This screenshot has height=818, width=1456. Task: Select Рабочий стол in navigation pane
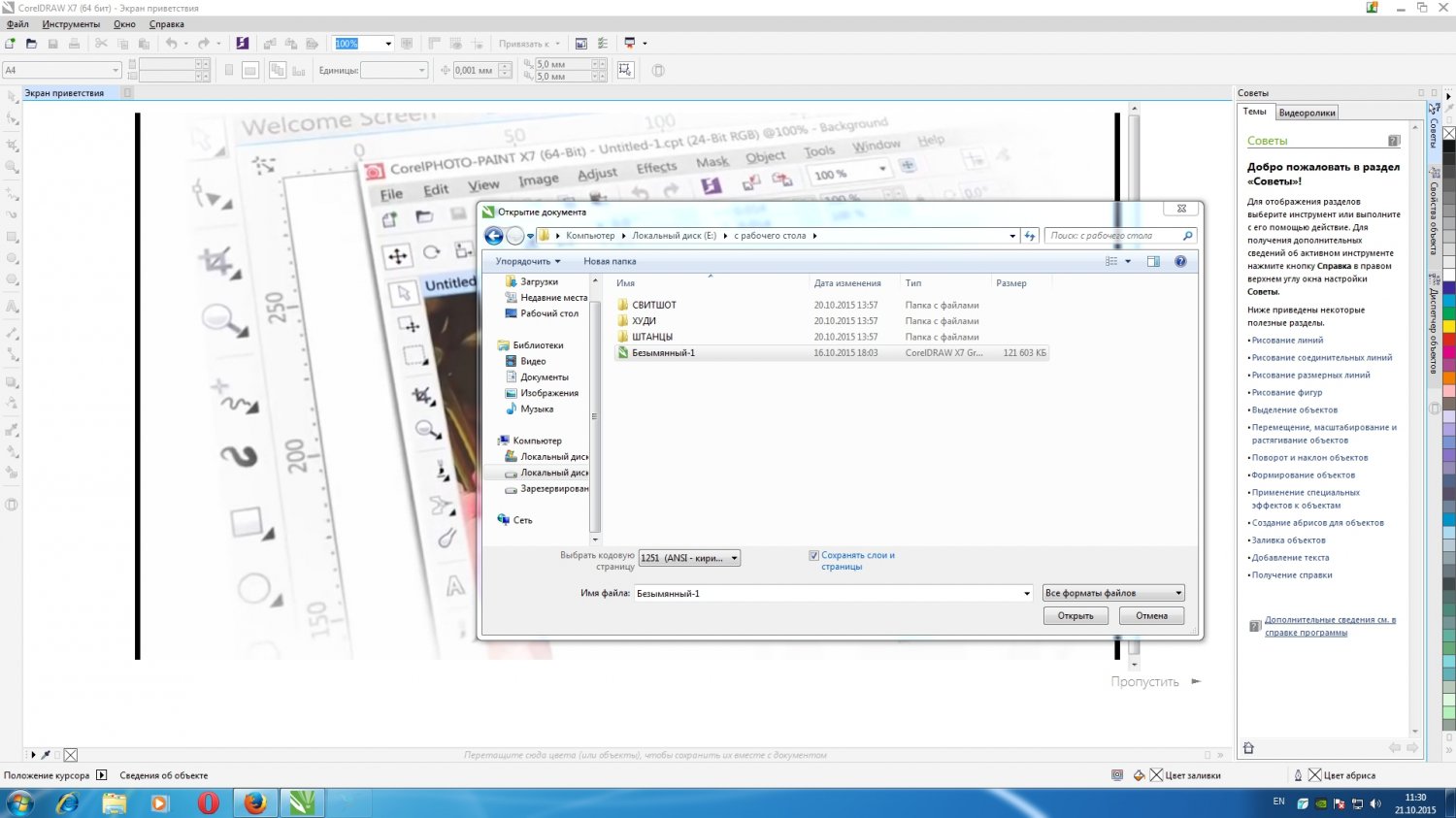(549, 313)
